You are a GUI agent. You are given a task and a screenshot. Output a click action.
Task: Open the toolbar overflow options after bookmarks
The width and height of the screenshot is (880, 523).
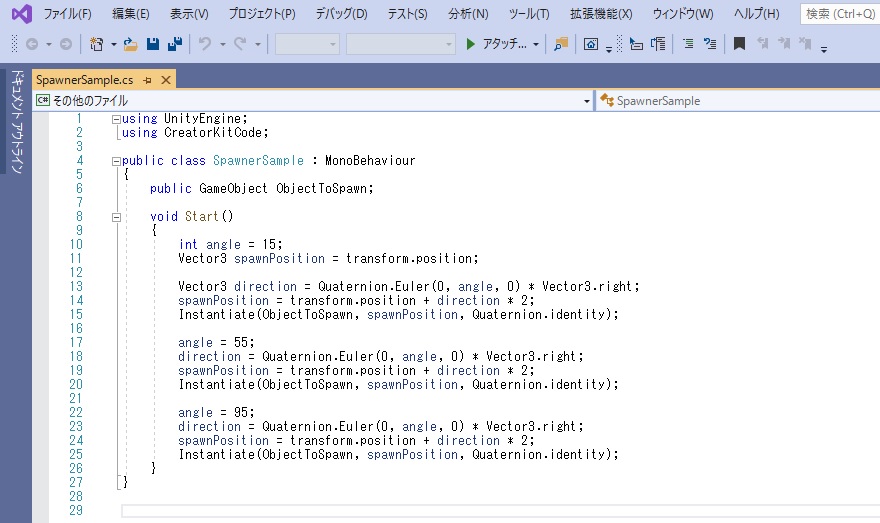coord(824,49)
